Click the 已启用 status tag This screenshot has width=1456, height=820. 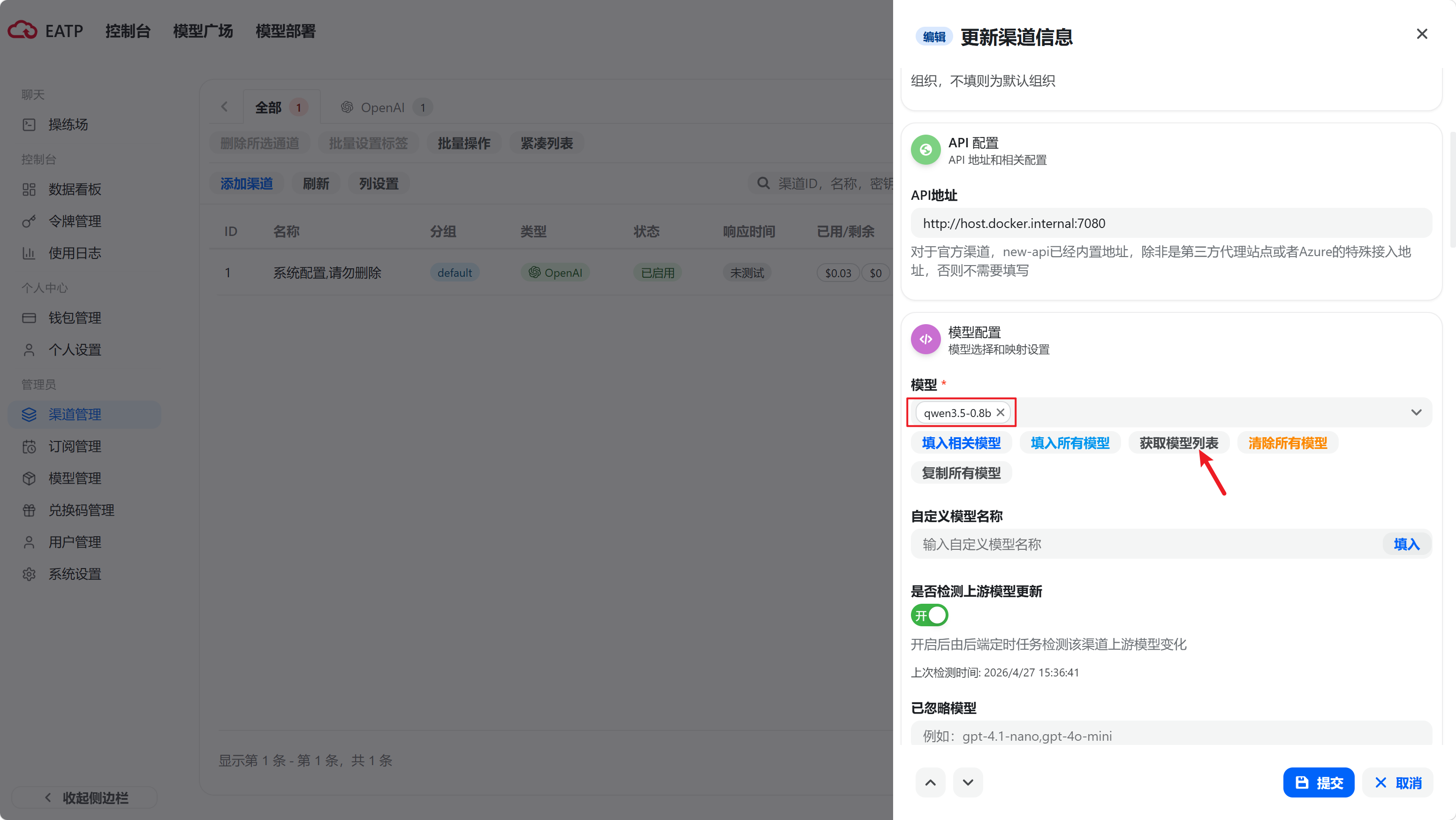(x=657, y=273)
